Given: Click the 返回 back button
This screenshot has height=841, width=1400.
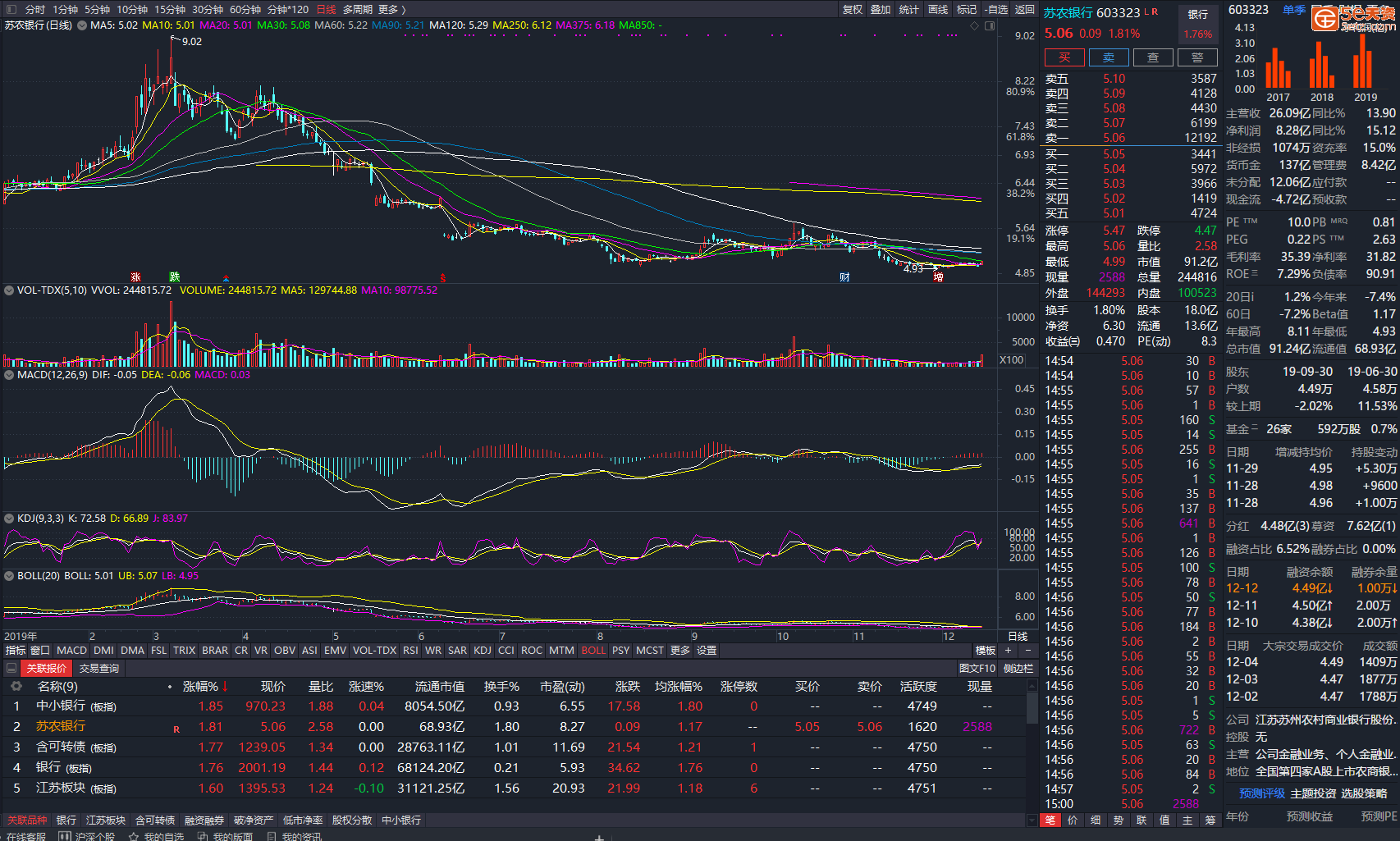Looking at the screenshot, I should (1025, 9).
